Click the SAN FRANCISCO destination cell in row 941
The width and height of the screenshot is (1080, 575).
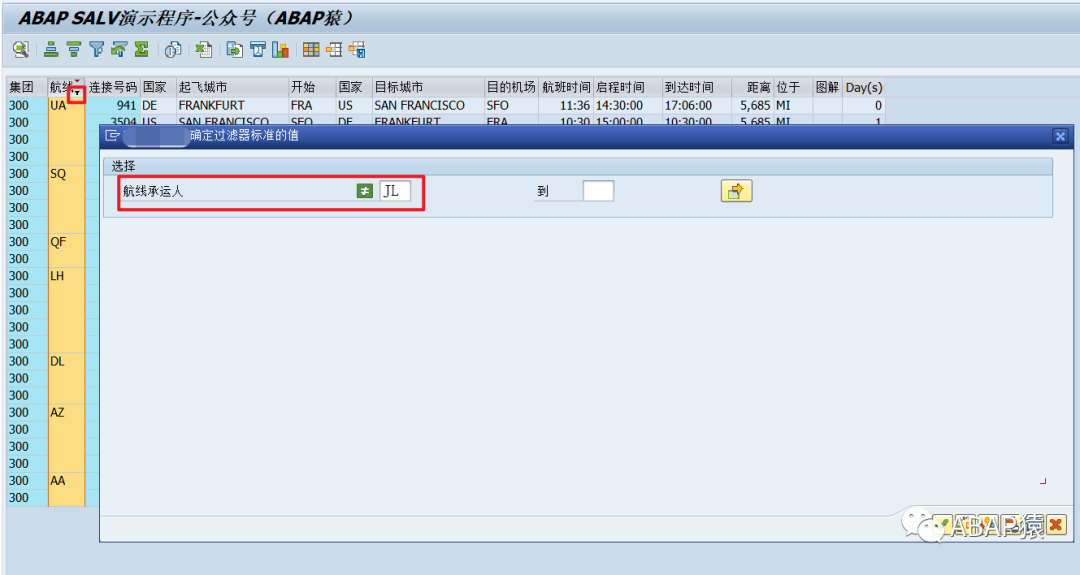coord(428,105)
